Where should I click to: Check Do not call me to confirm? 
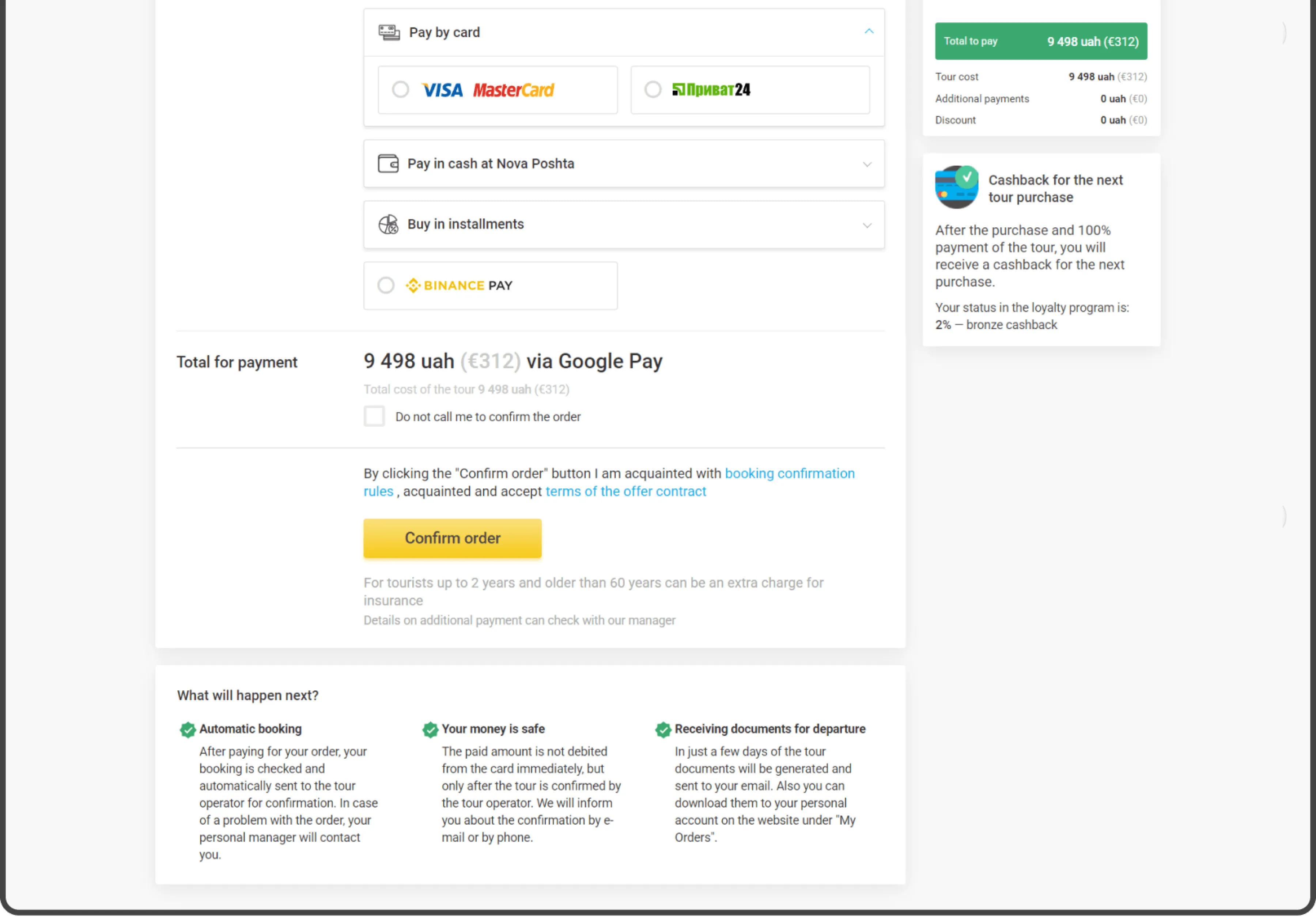pos(374,417)
